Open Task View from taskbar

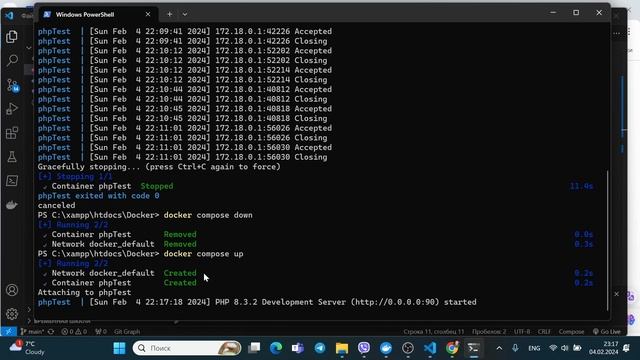254,348
